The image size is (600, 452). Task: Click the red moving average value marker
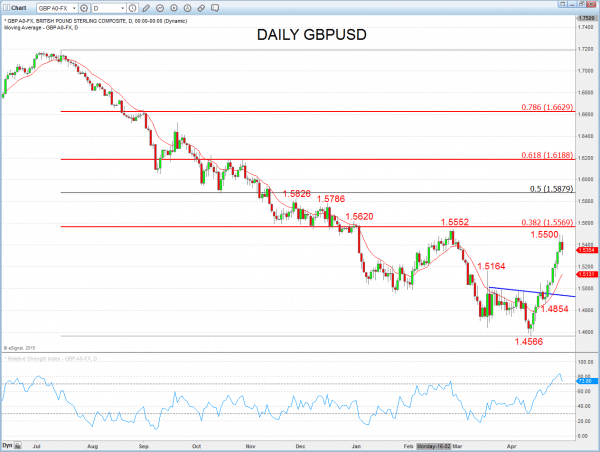pyautogui.click(x=587, y=274)
